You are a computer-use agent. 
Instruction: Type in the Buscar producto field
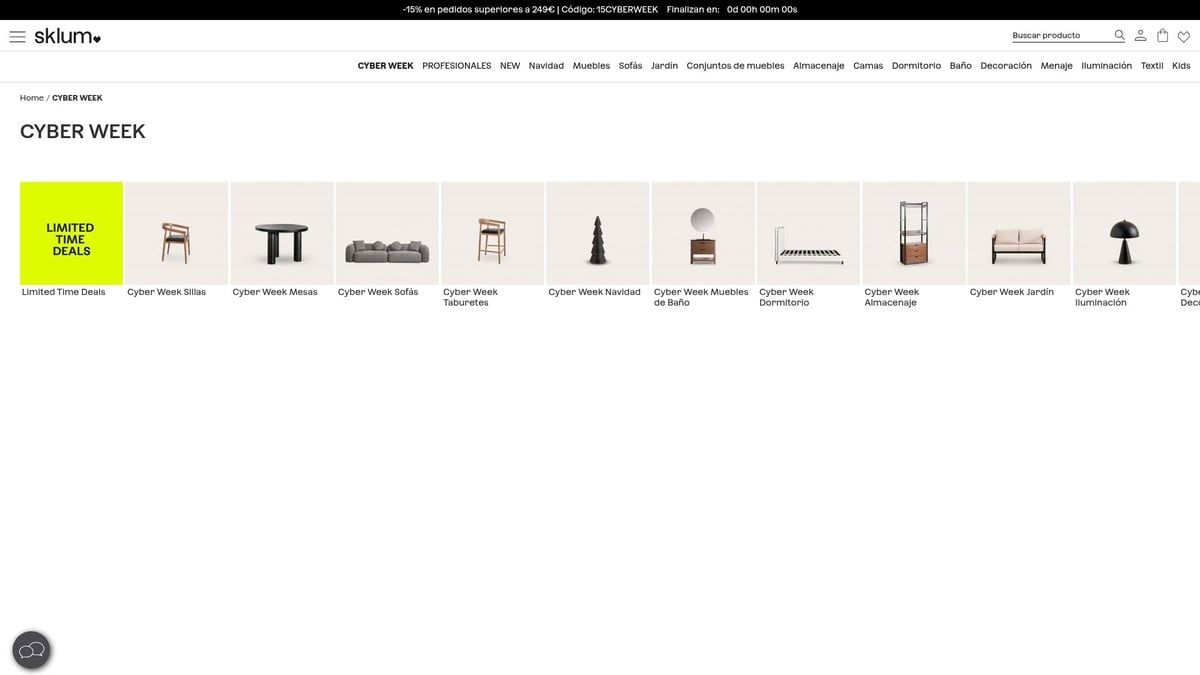pyautogui.click(x=1060, y=35)
